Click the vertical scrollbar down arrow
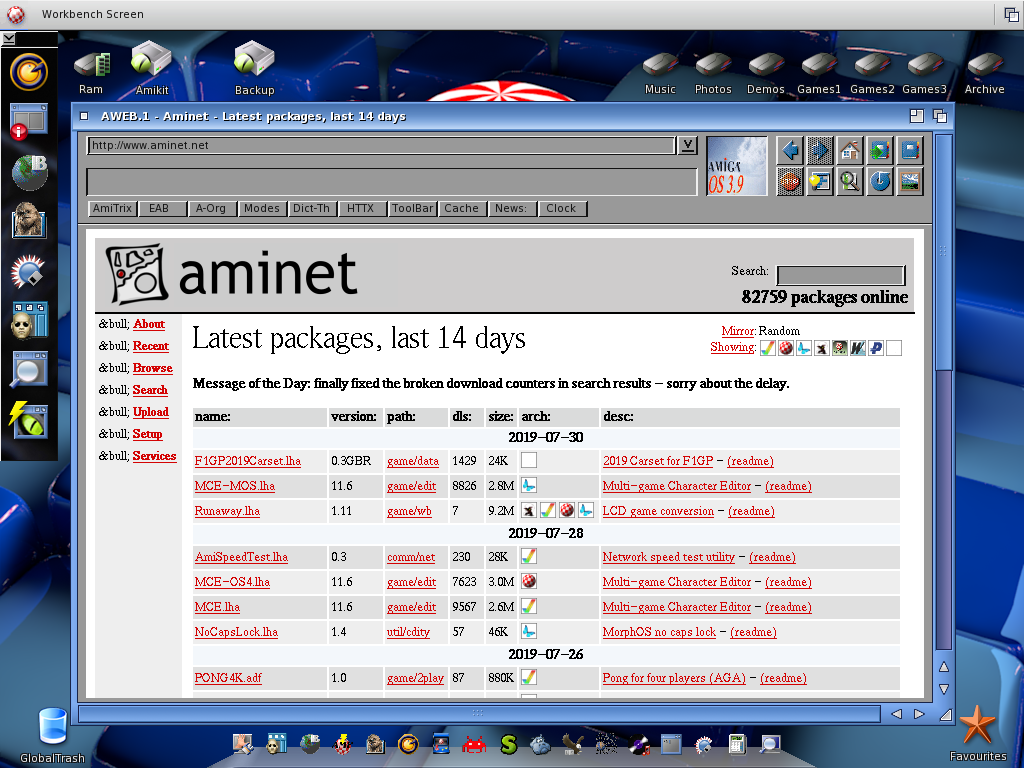 [944, 689]
